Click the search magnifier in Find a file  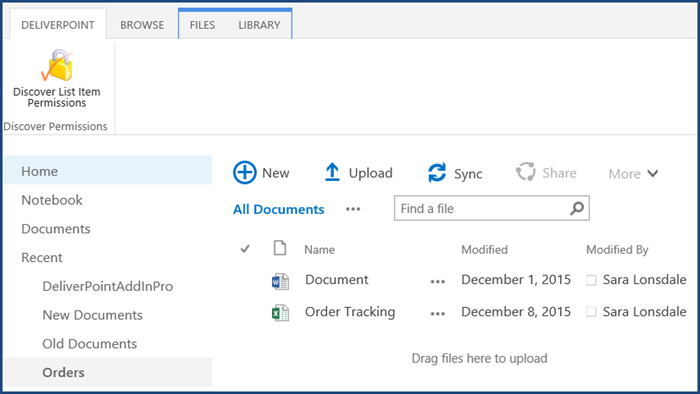577,208
